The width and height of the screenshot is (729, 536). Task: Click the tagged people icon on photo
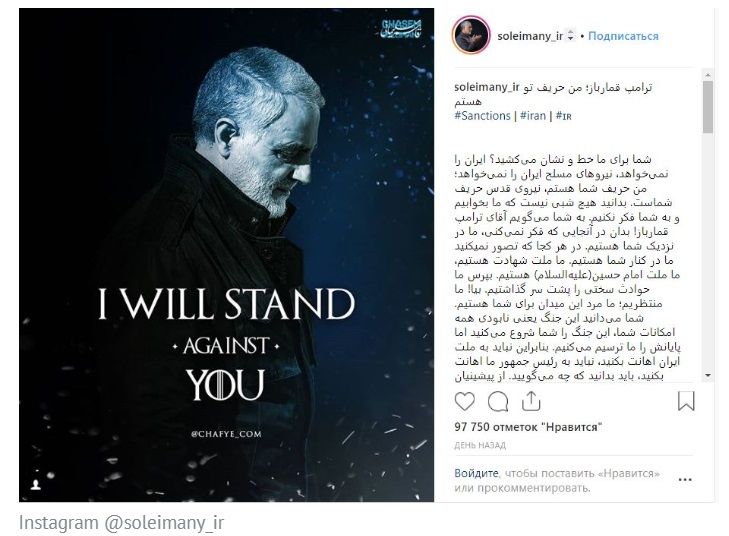point(35,485)
